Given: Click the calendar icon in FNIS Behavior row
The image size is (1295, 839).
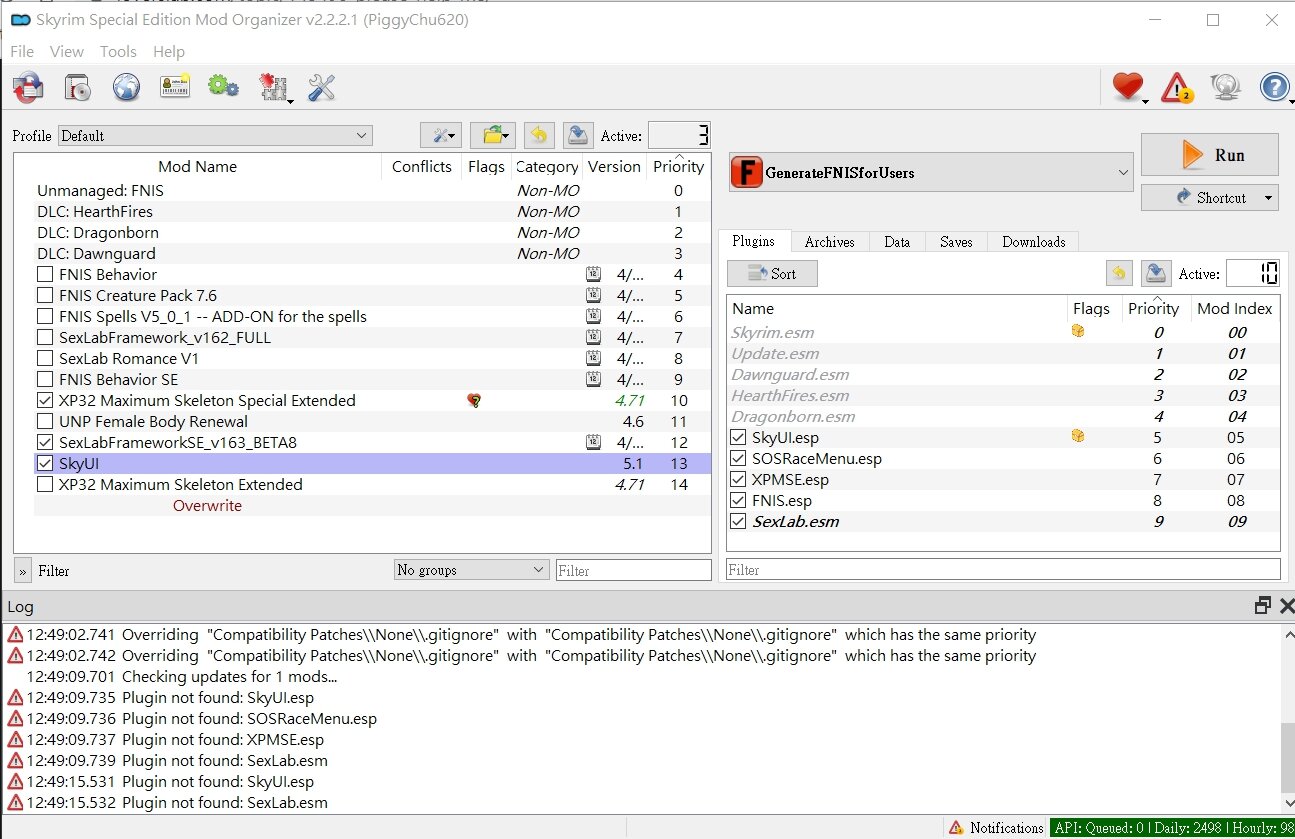Looking at the screenshot, I should click(x=593, y=274).
